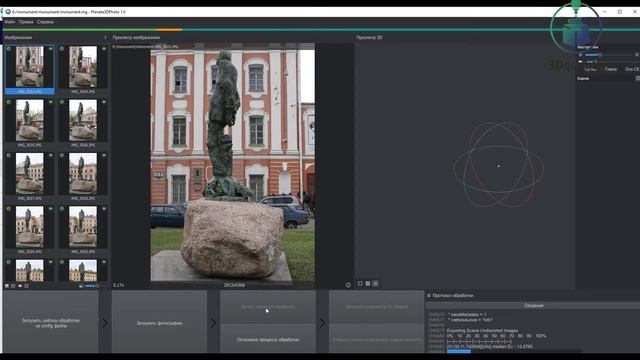Click the Просмотр изображения panel title
The width and height of the screenshot is (640, 360).
136,38
